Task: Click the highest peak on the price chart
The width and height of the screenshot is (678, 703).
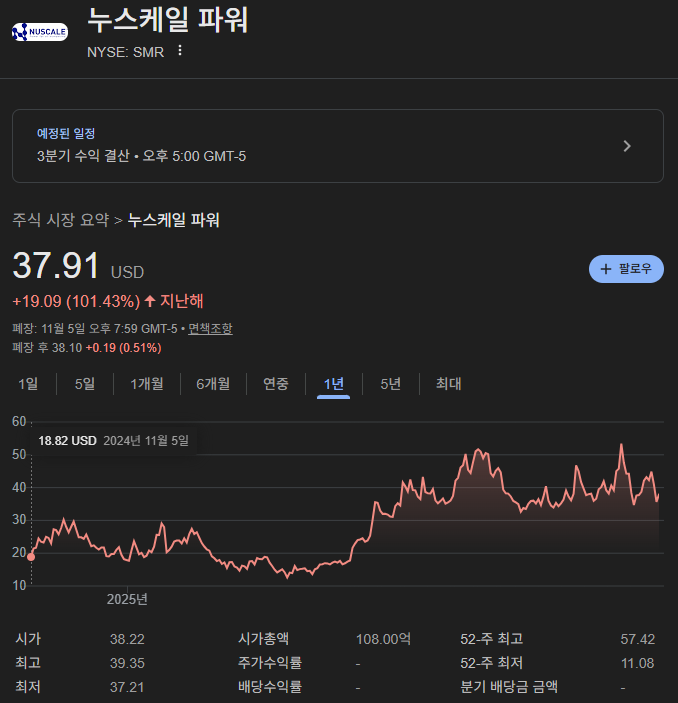Action: point(621,444)
